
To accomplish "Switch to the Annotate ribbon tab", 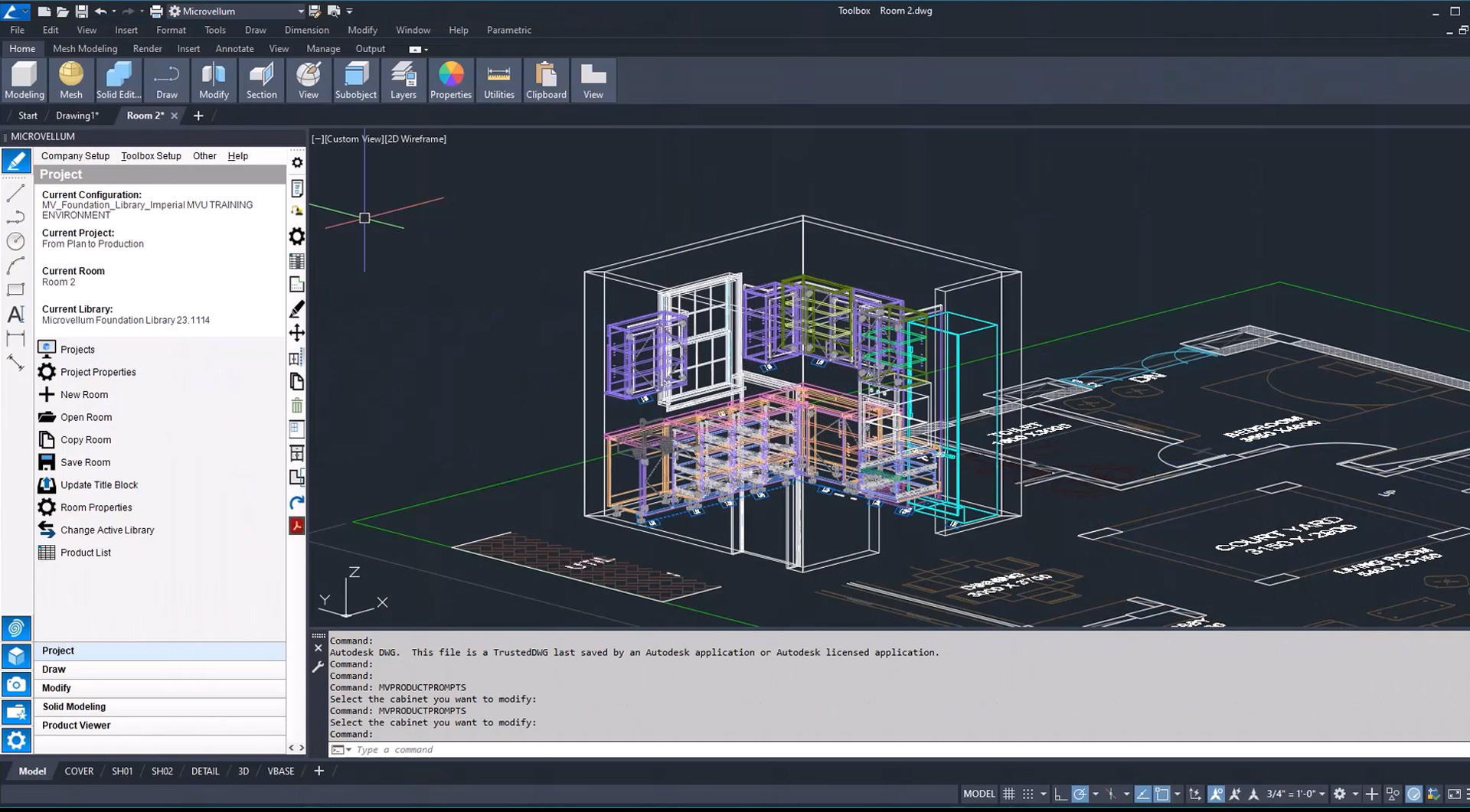I will point(234,48).
